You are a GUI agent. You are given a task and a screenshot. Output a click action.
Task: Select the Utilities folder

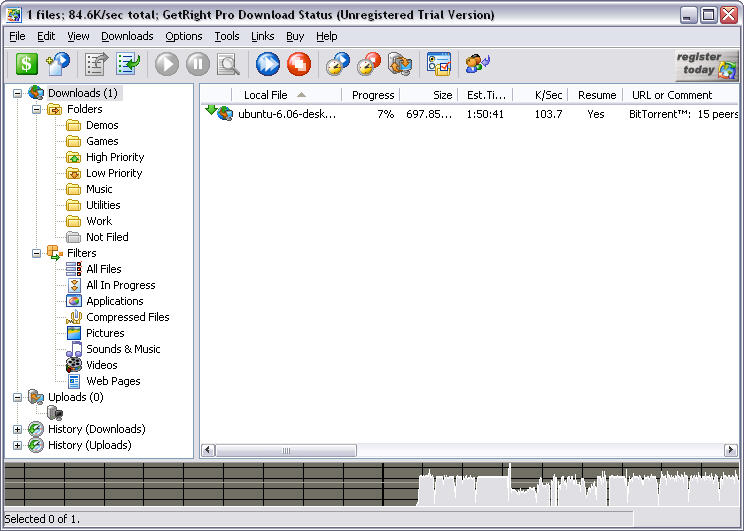tap(103, 205)
